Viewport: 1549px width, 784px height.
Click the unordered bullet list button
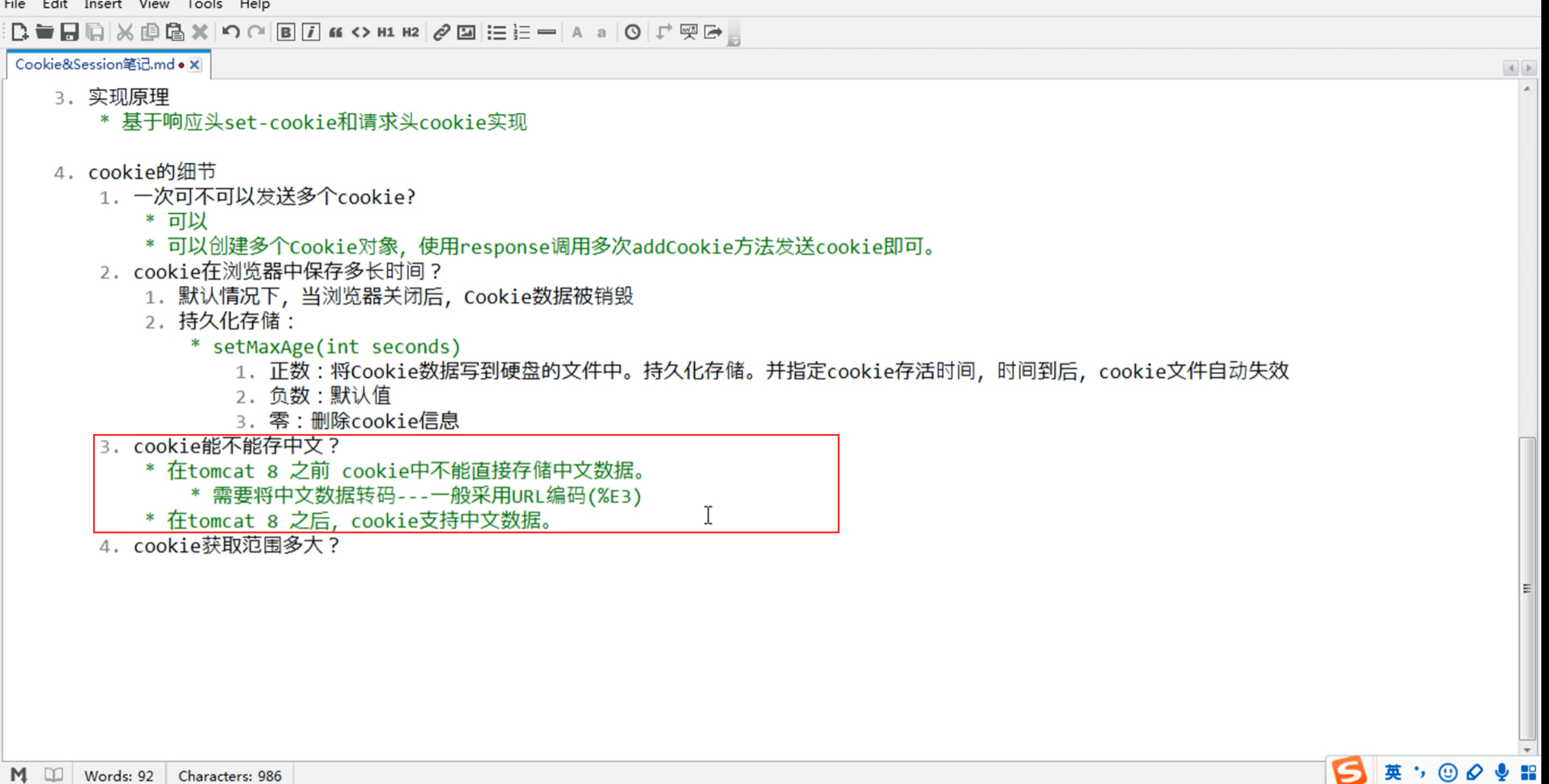pyautogui.click(x=496, y=32)
